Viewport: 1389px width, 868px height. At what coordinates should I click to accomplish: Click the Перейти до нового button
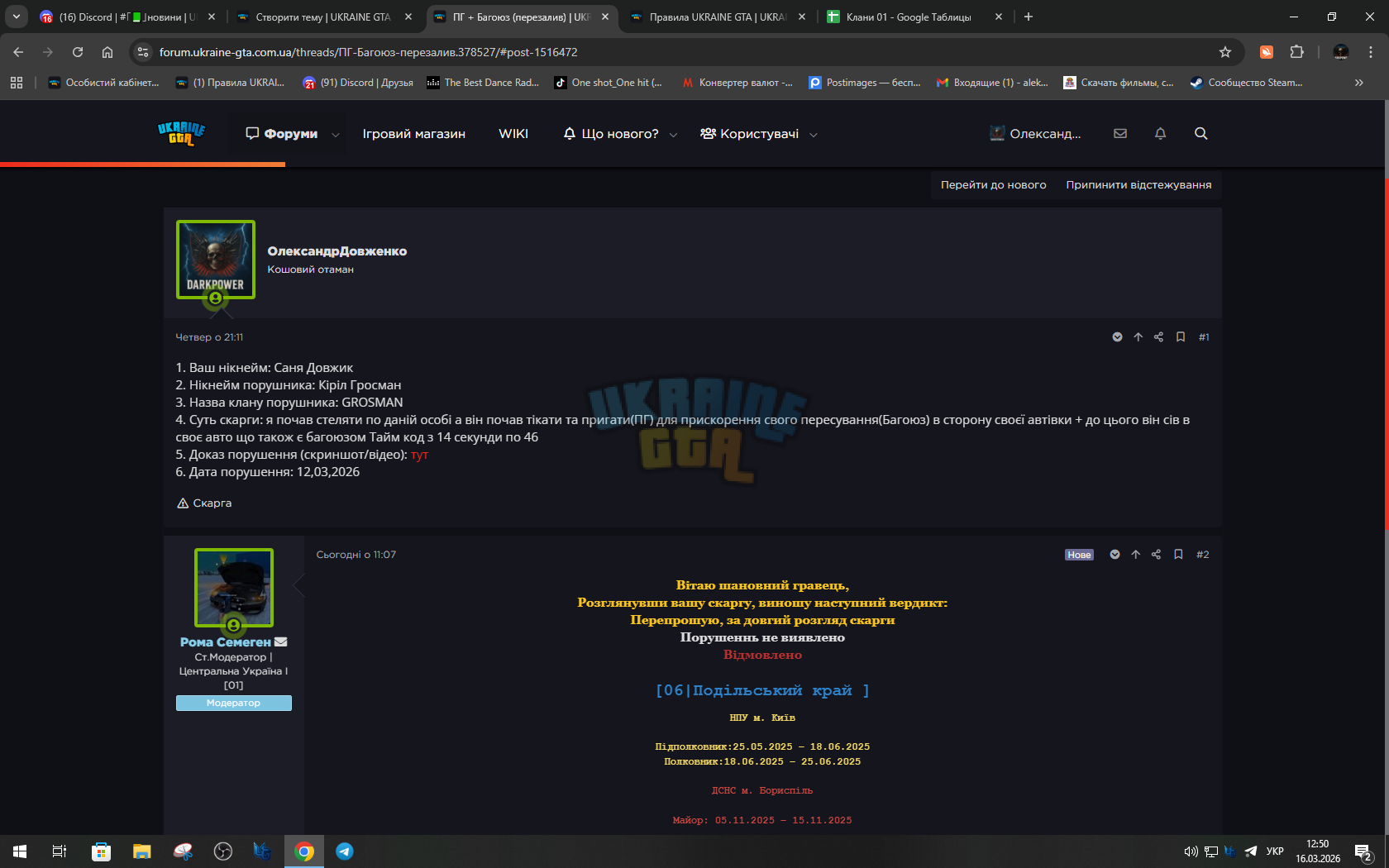tap(993, 185)
